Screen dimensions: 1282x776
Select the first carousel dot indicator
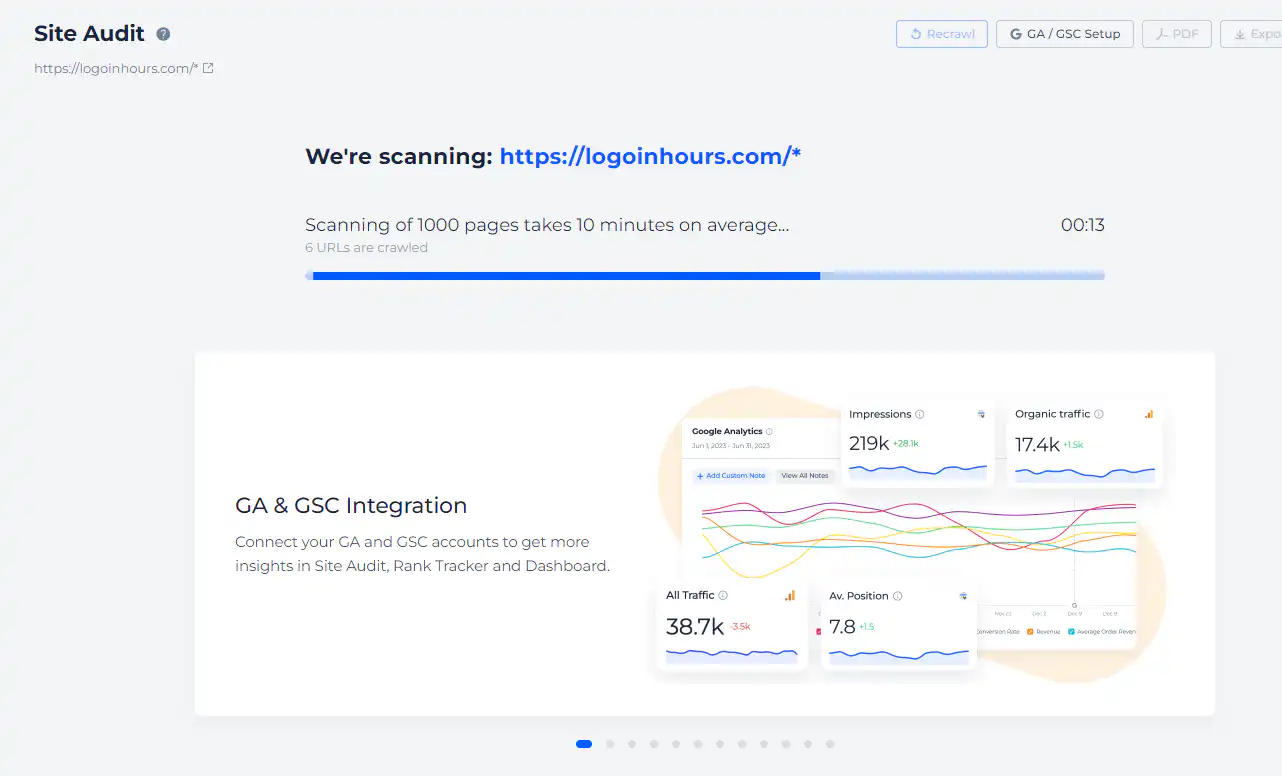584,744
